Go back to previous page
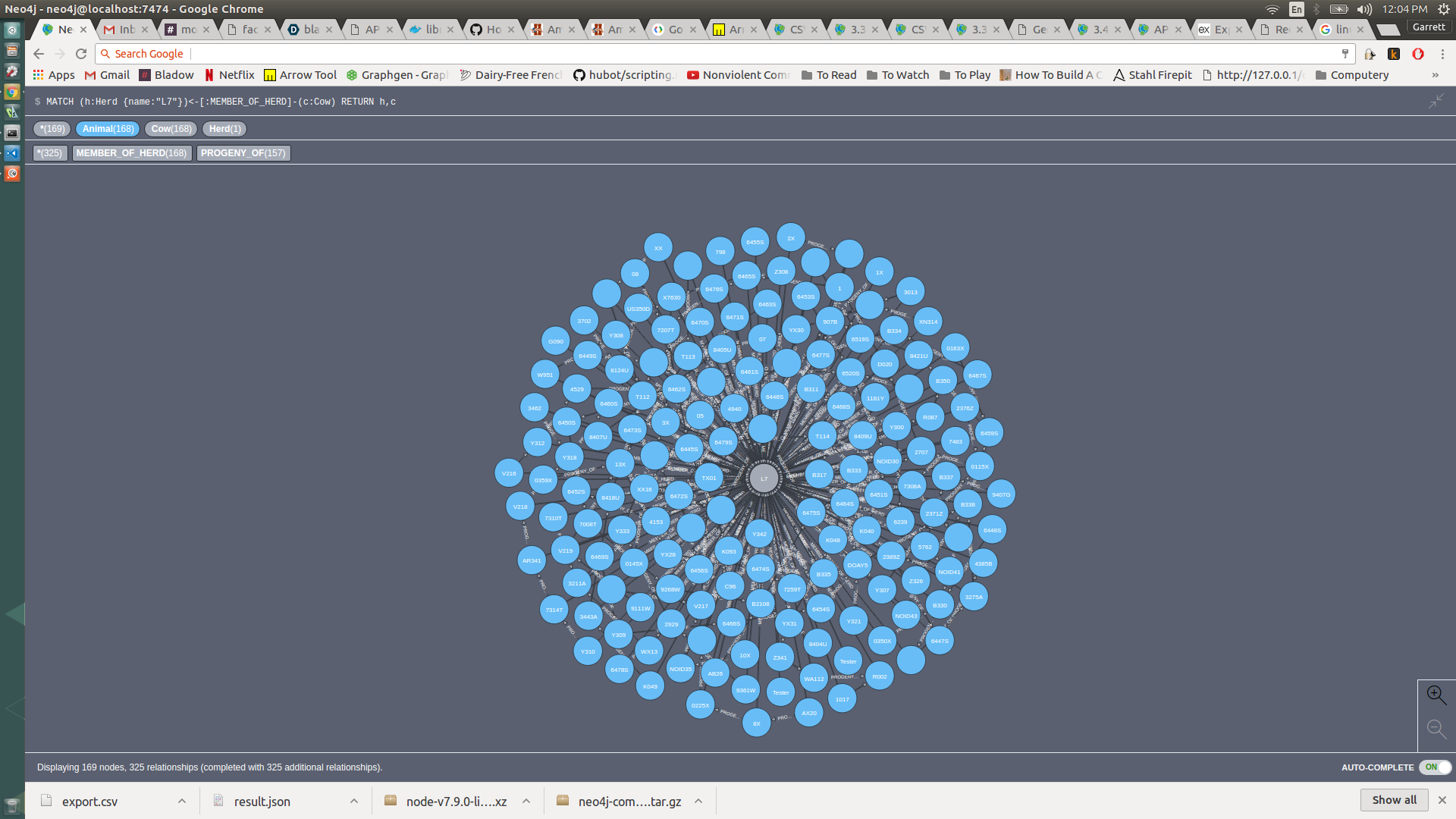The image size is (1456, 819). [x=39, y=54]
